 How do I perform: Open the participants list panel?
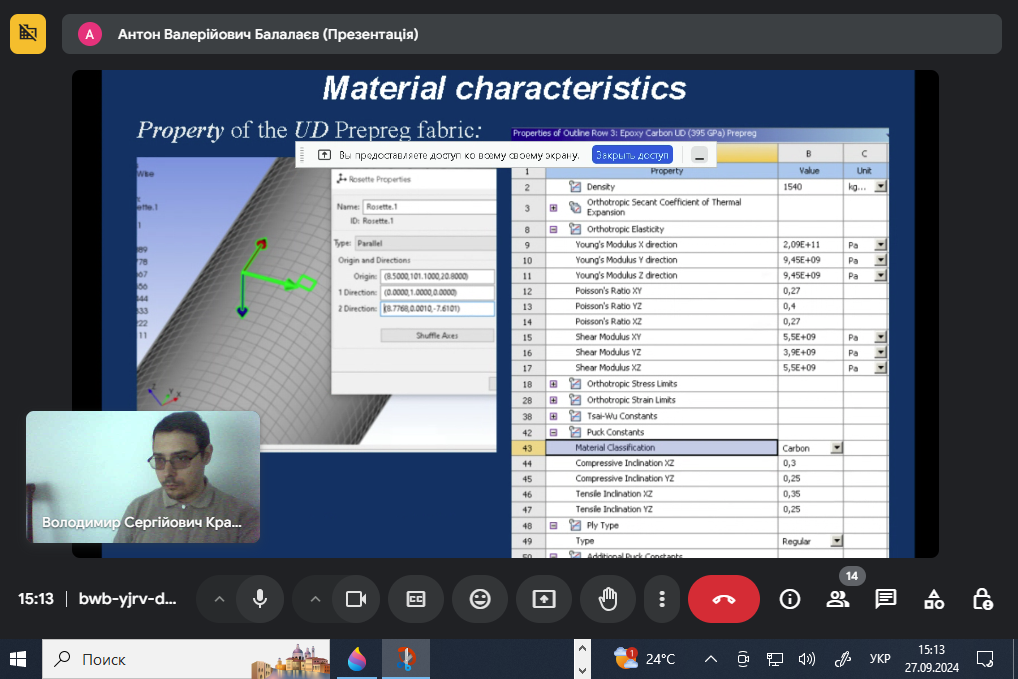point(838,599)
